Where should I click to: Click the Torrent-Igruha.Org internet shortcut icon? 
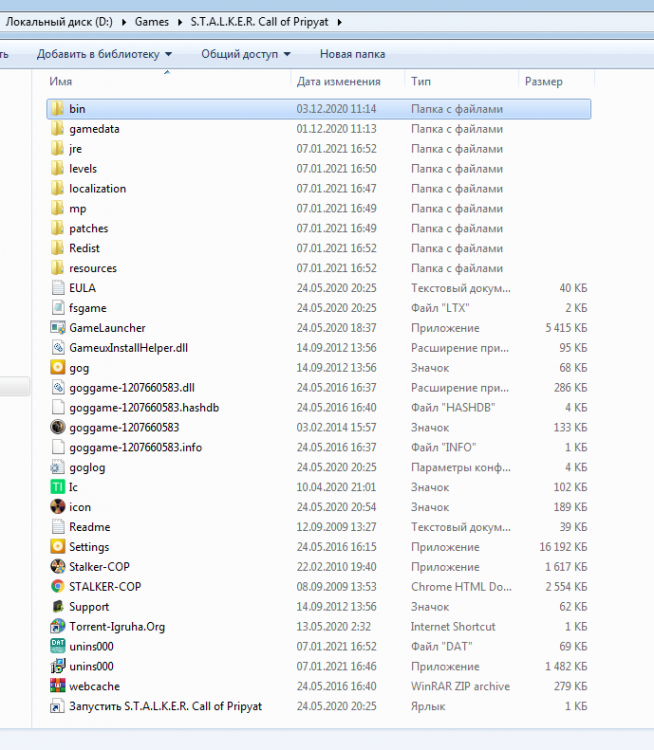57,627
